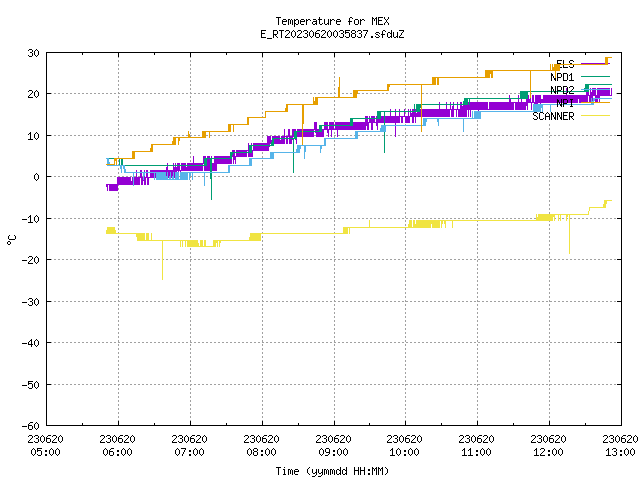
Task: Click the y-axis label 0
Action: [x=37, y=177]
